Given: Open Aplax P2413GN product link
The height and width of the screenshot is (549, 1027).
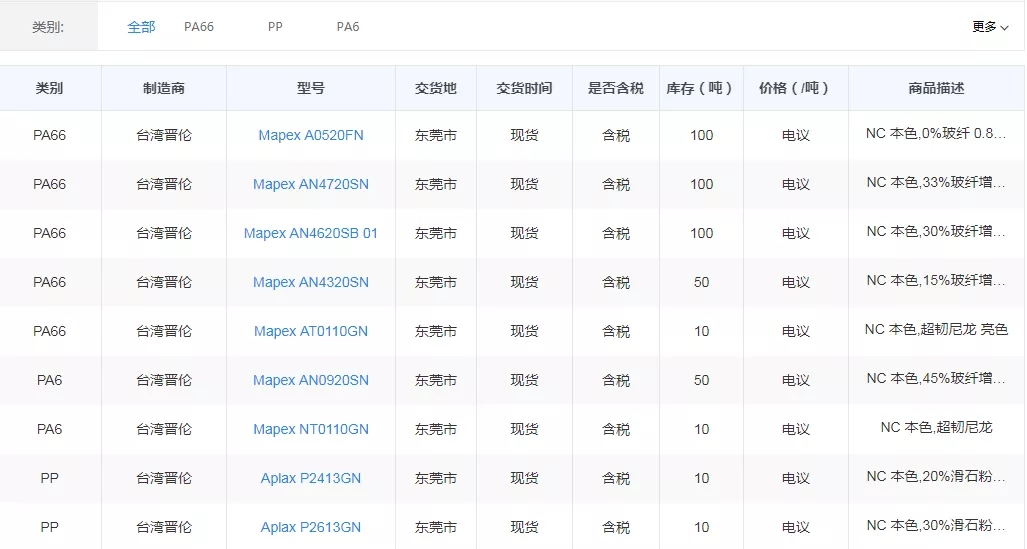Looking at the screenshot, I should (x=310, y=478).
